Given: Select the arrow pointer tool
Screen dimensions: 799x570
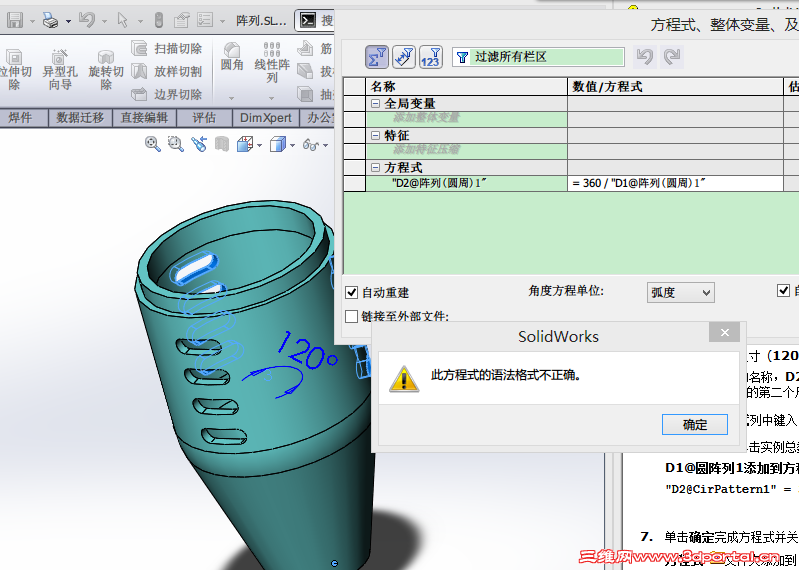Looking at the screenshot, I should pyautogui.click(x=122, y=20).
